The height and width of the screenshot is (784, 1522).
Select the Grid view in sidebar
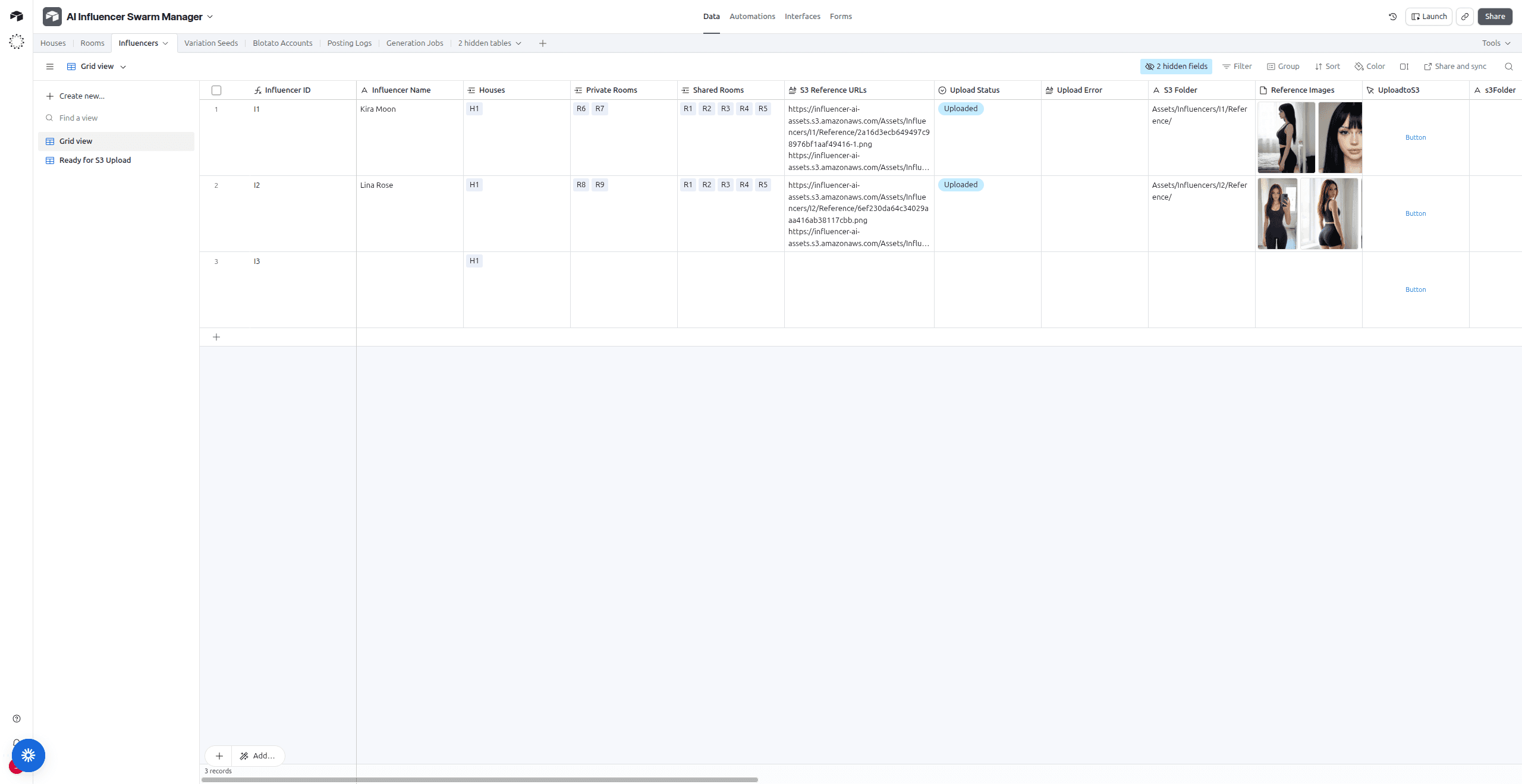point(116,141)
